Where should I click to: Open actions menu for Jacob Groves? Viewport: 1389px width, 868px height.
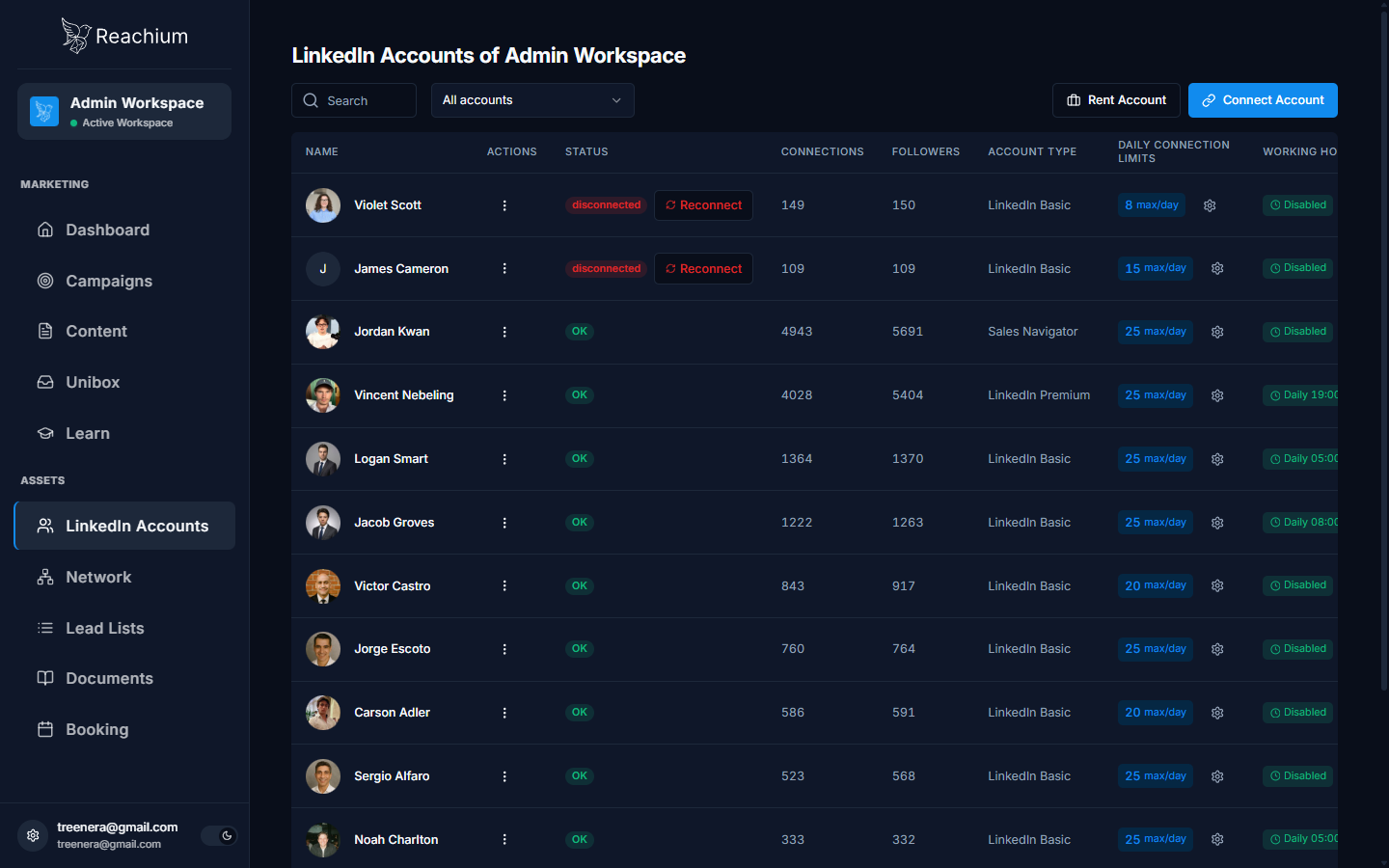(x=504, y=523)
